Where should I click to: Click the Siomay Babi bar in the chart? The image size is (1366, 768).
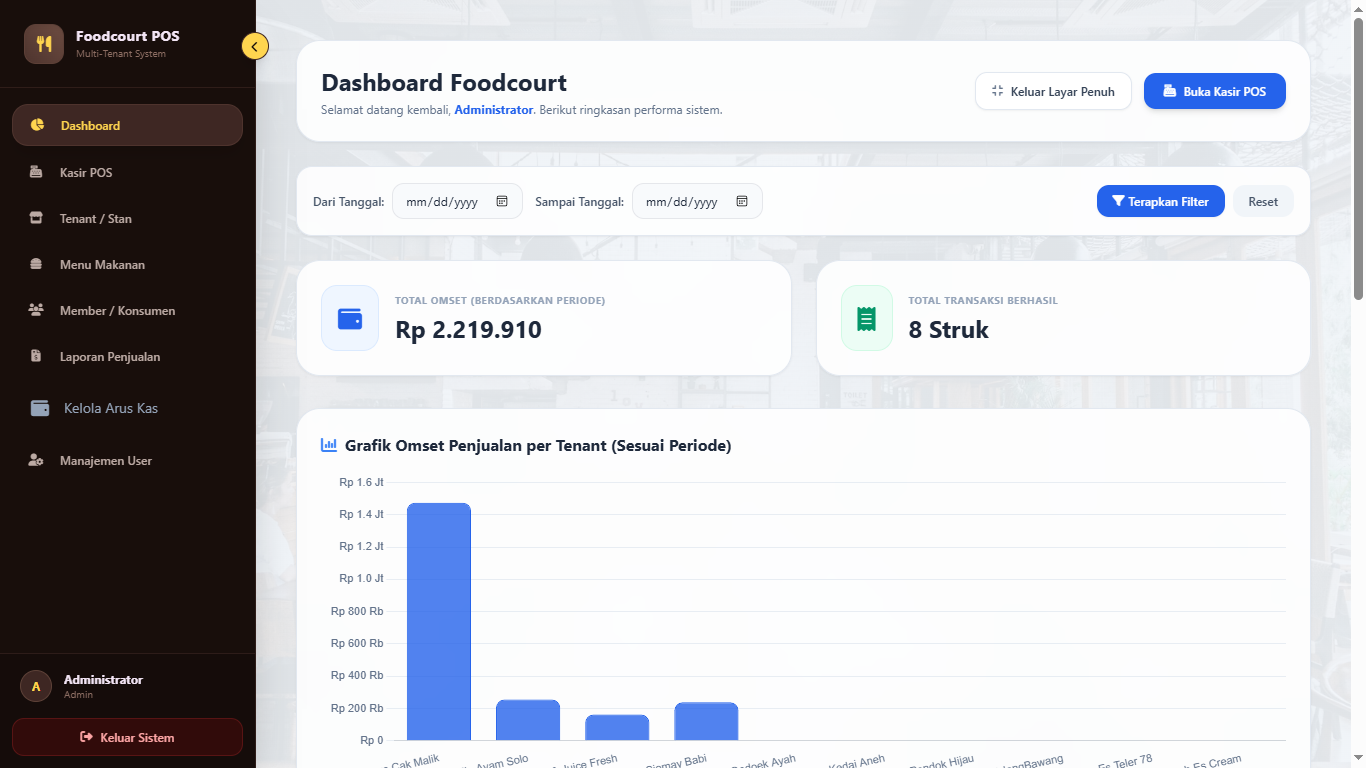[x=706, y=722]
